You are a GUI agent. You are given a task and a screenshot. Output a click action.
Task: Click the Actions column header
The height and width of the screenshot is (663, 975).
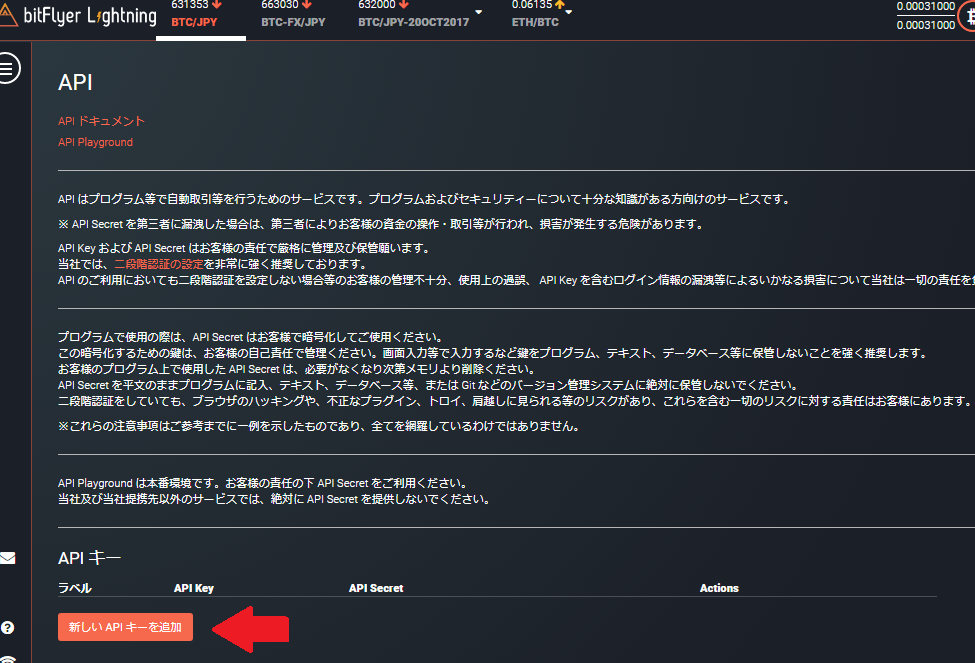719,588
